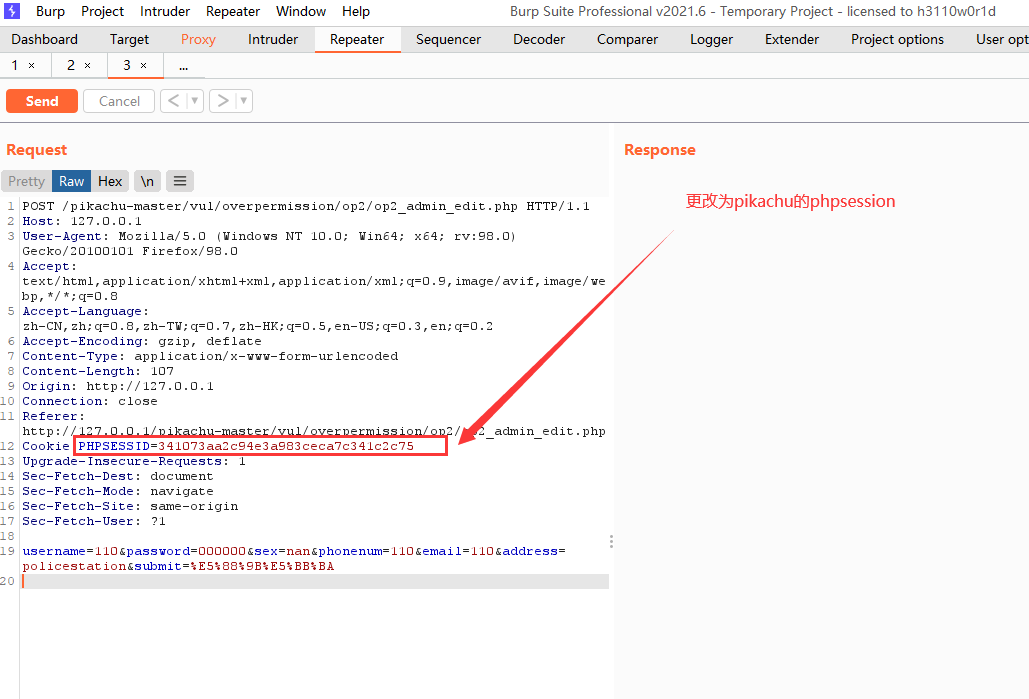Click the Upgrade-Insecure-Requests header
This screenshot has height=699, width=1029.
(134, 461)
